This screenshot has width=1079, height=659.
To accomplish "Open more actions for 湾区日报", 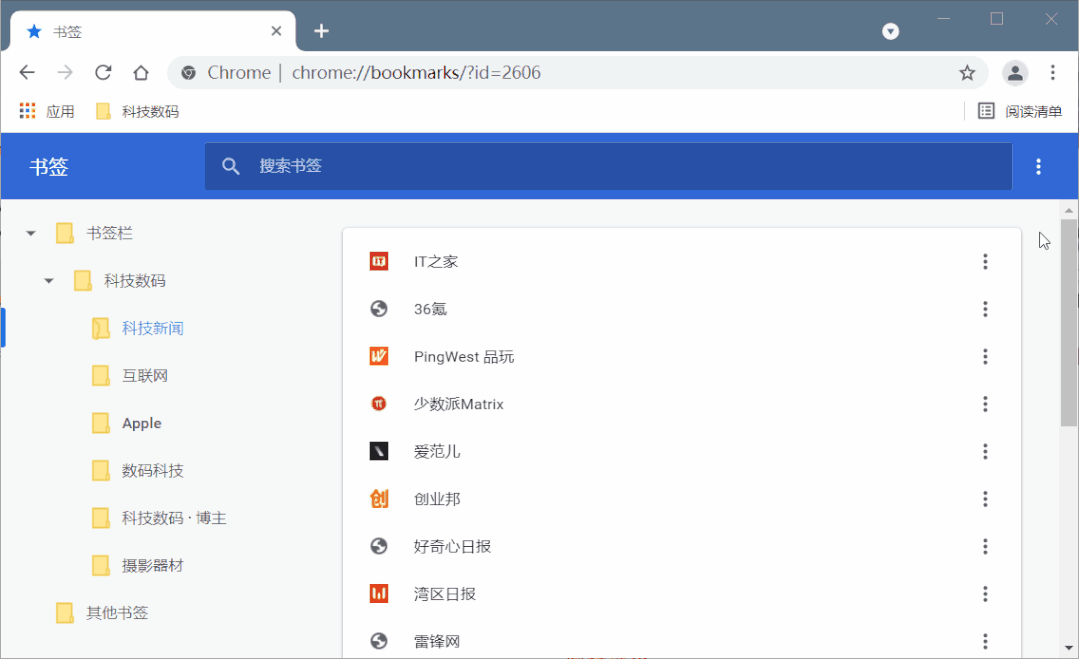I will (985, 594).
